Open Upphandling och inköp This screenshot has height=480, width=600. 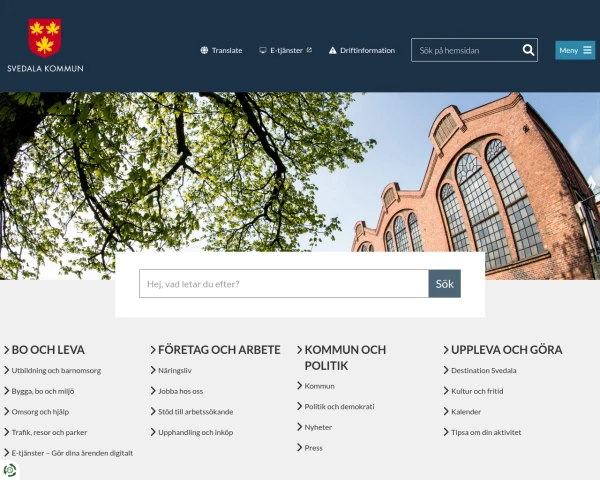(196, 432)
